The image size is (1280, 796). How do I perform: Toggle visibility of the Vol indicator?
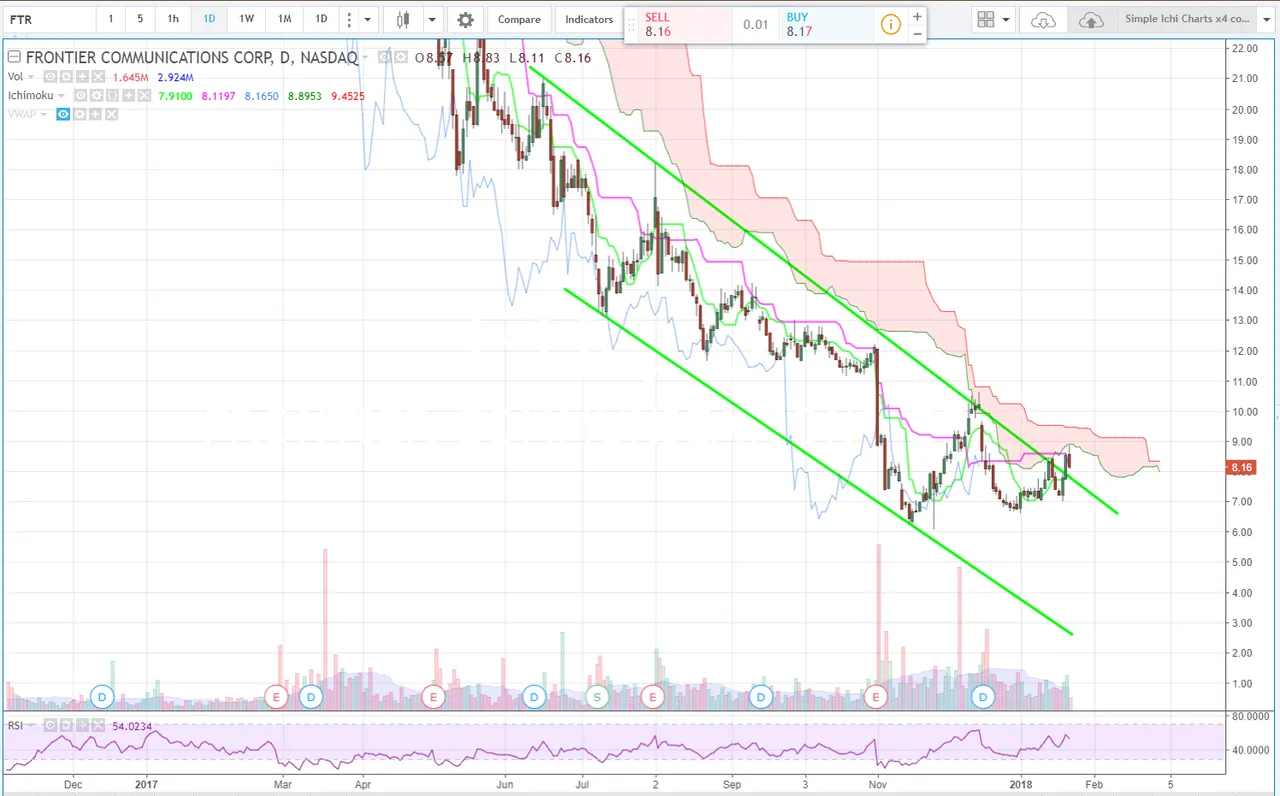(51, 77)
